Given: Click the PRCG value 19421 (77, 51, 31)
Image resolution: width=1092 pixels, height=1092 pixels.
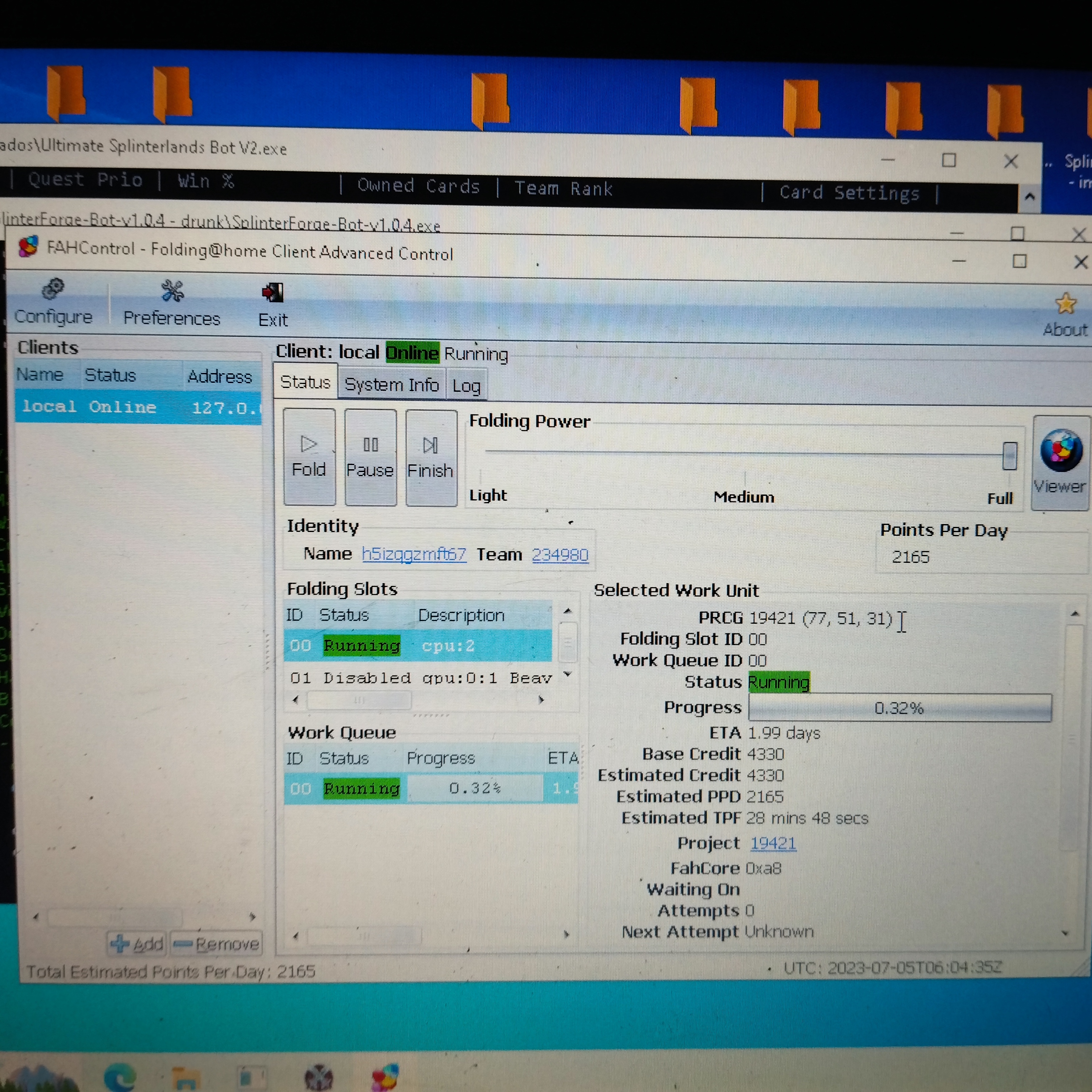Looking at the screenshot, I should coord(821,619).
